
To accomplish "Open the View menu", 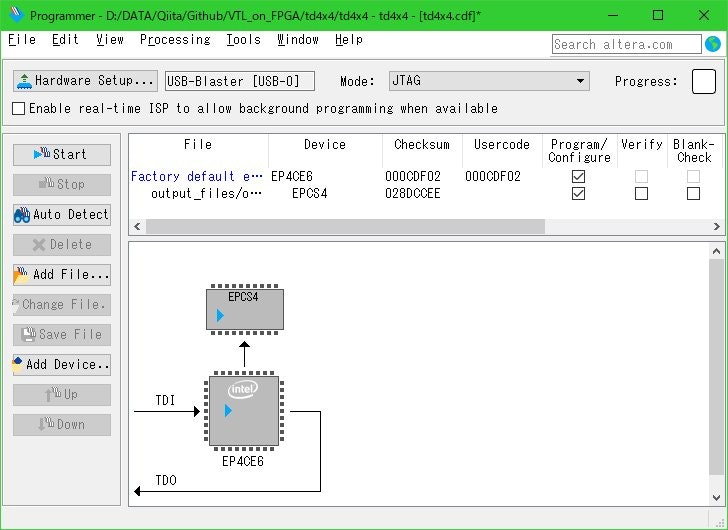I will coord(110,40).
